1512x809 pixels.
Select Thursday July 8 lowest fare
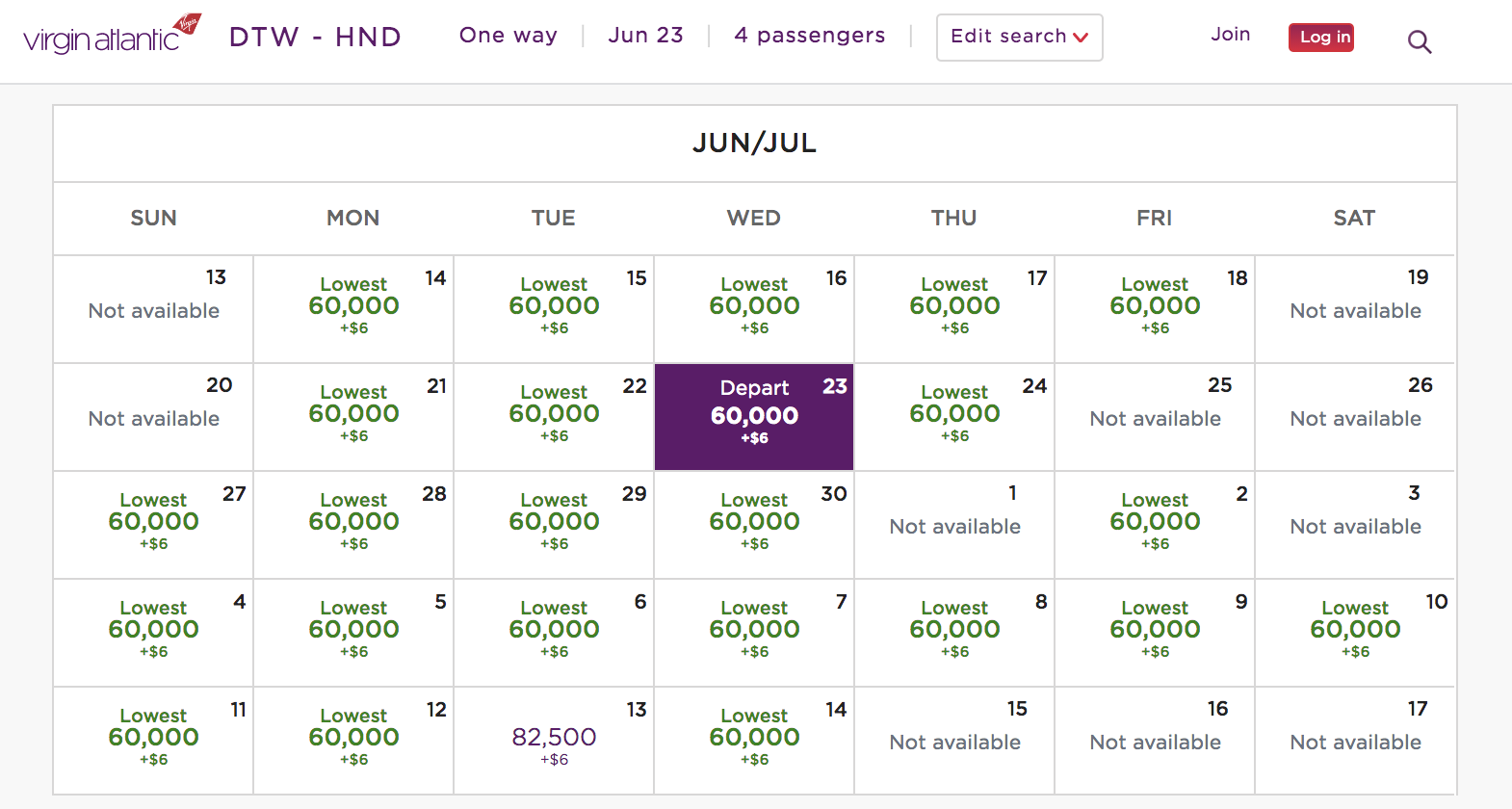pyautogui.click(x=954, y=630)
